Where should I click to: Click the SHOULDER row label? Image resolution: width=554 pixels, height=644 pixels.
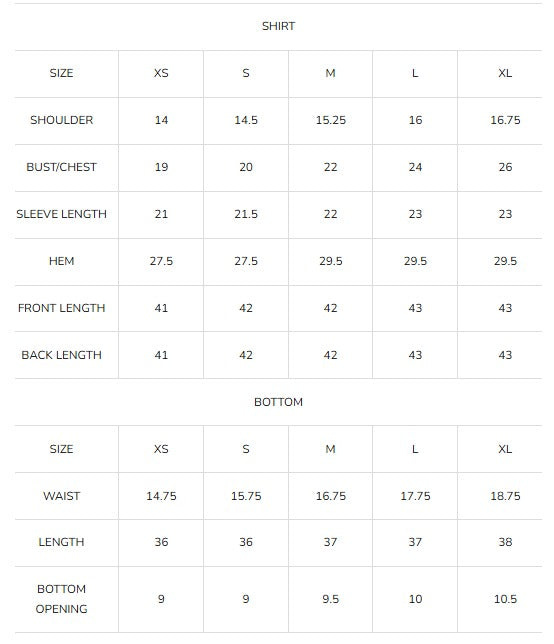tap(62, 120)
